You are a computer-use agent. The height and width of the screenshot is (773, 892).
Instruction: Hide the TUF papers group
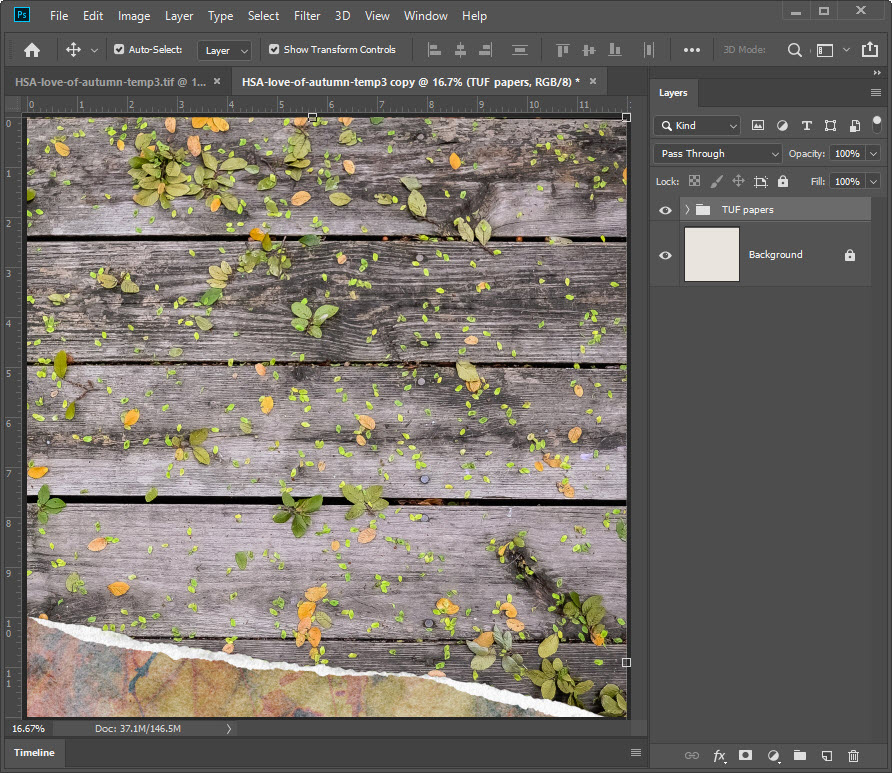[x=666, y=210]
